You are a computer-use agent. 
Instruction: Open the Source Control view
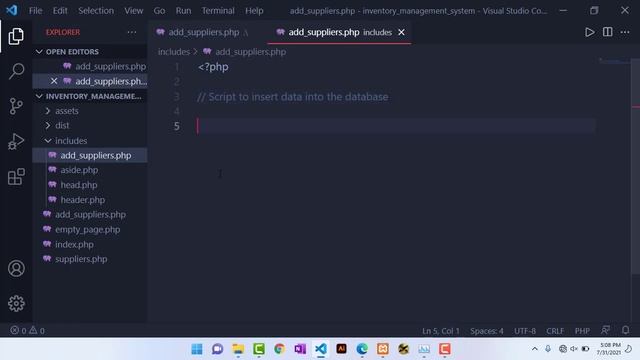pyautogui.click(x=16, y=106)
